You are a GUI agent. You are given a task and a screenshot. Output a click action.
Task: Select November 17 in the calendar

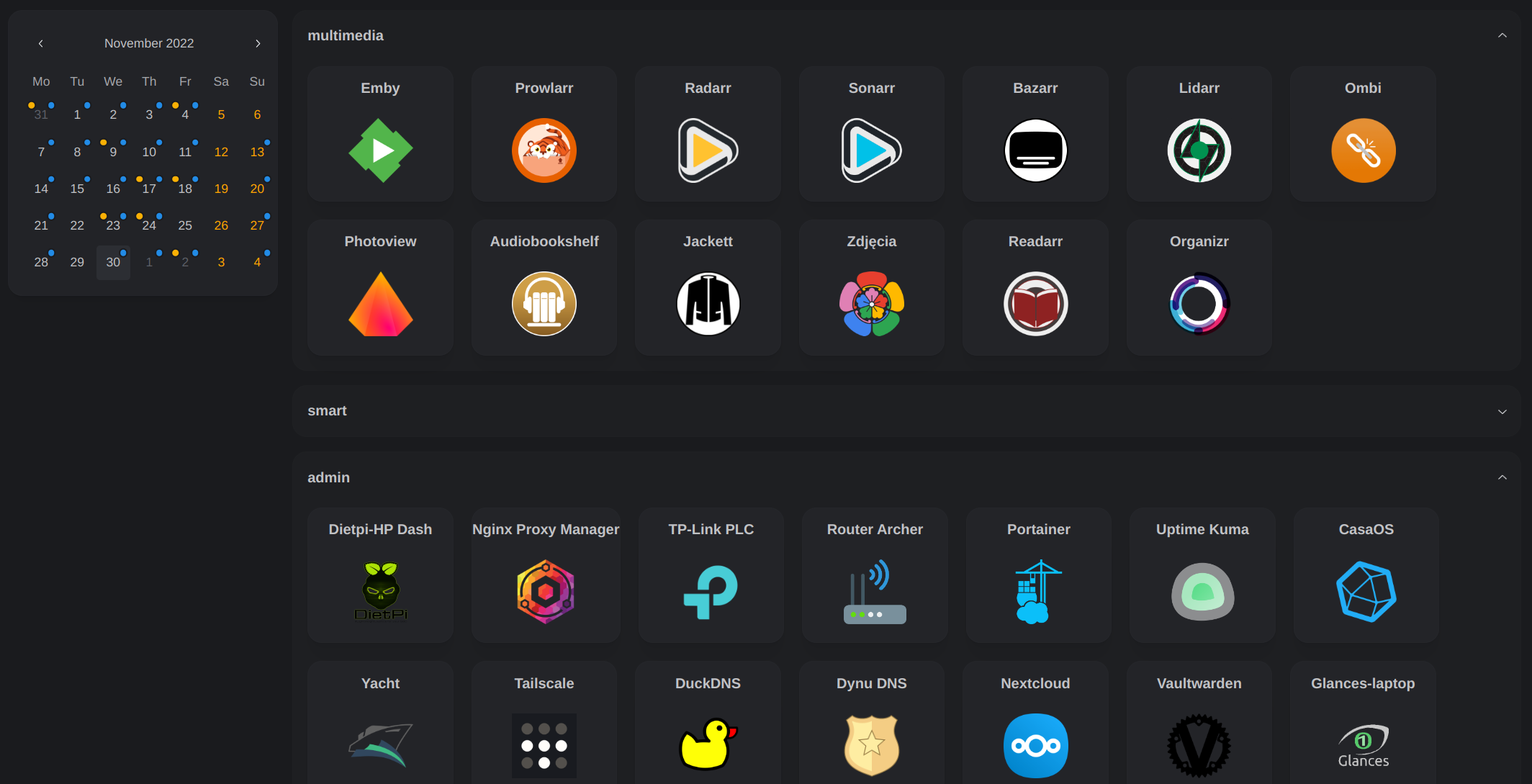[x=149, y=189]
